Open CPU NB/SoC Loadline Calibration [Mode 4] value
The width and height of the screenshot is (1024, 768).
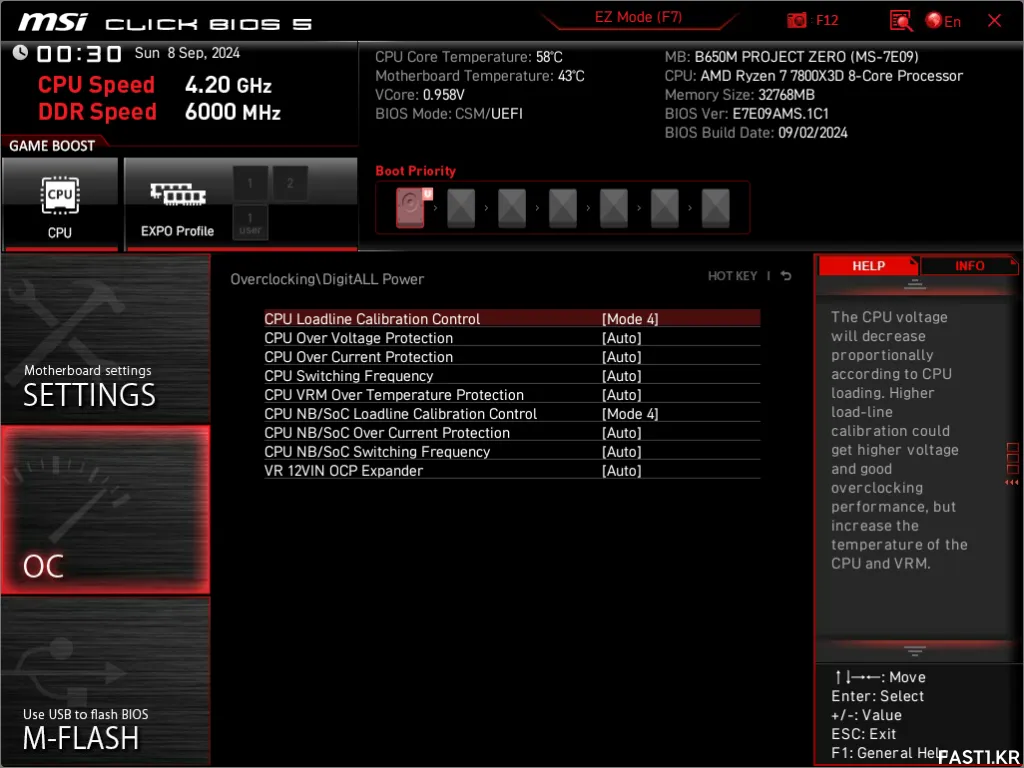(630, 413)
